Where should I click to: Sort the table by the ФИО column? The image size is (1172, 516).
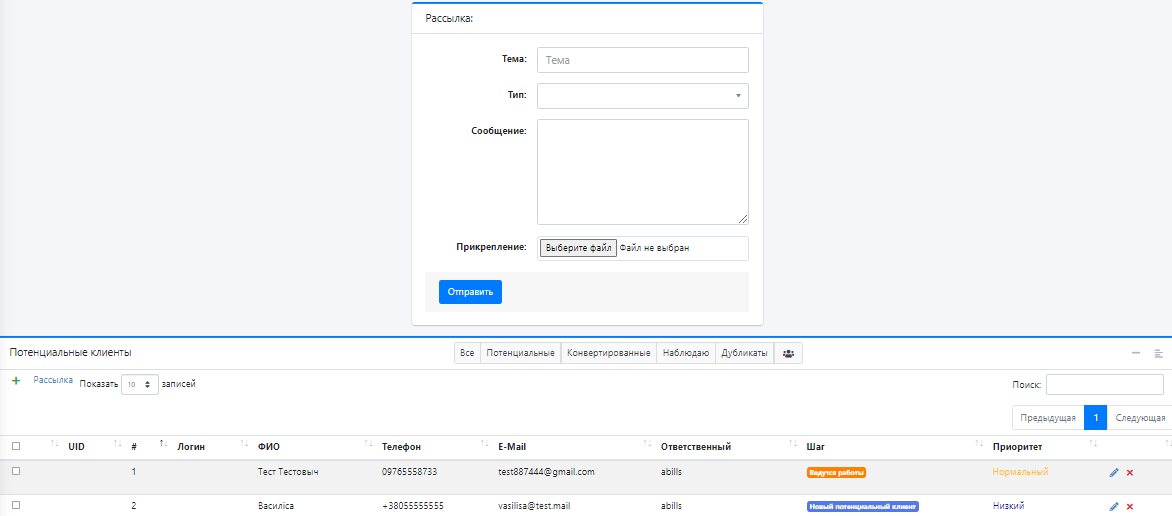coord(270,446)
